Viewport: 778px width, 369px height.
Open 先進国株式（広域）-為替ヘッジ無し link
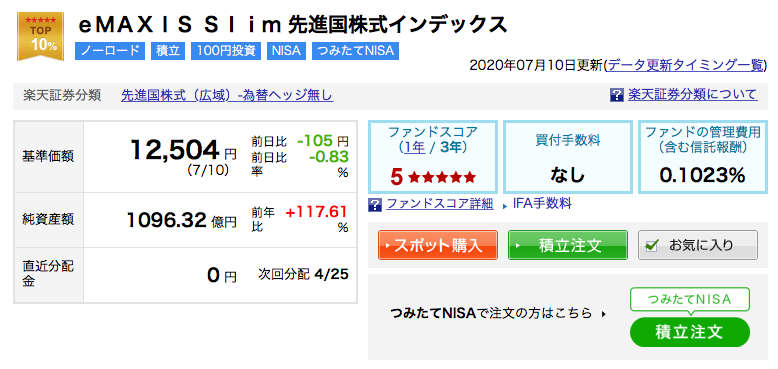click(227, 95)
